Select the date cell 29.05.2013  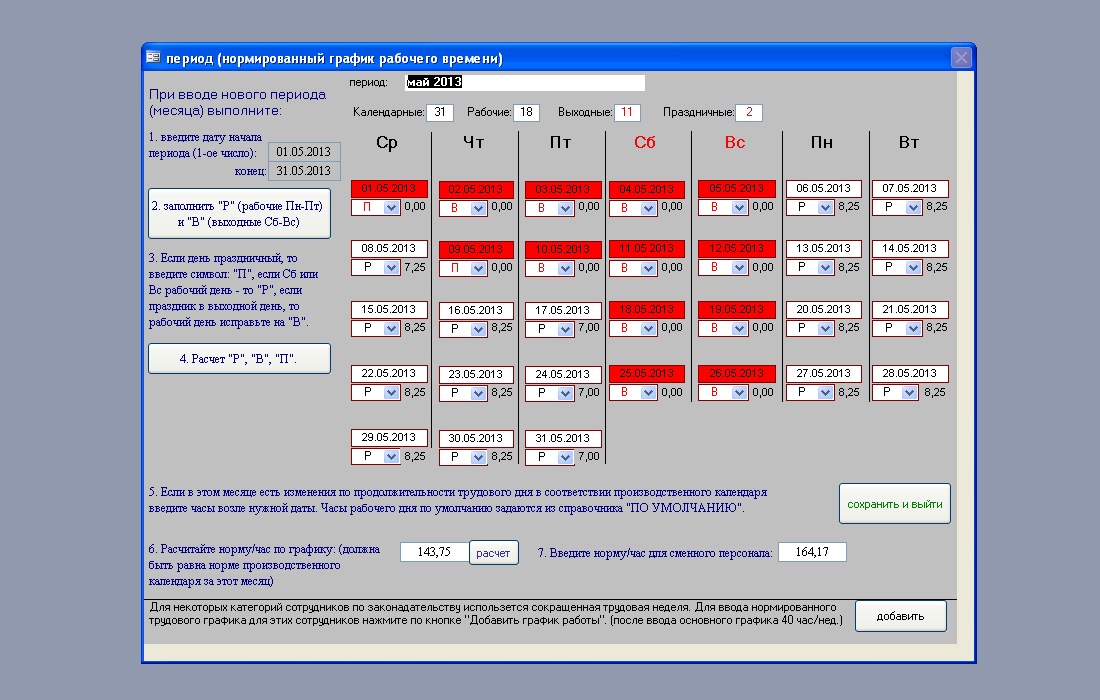(x=389, y=438)
